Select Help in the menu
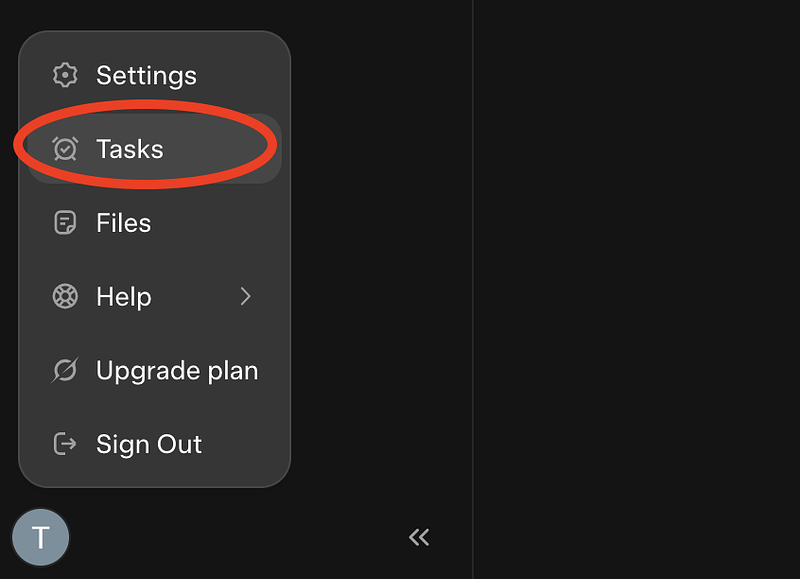The image size is (800, 579). pos(123,296)
